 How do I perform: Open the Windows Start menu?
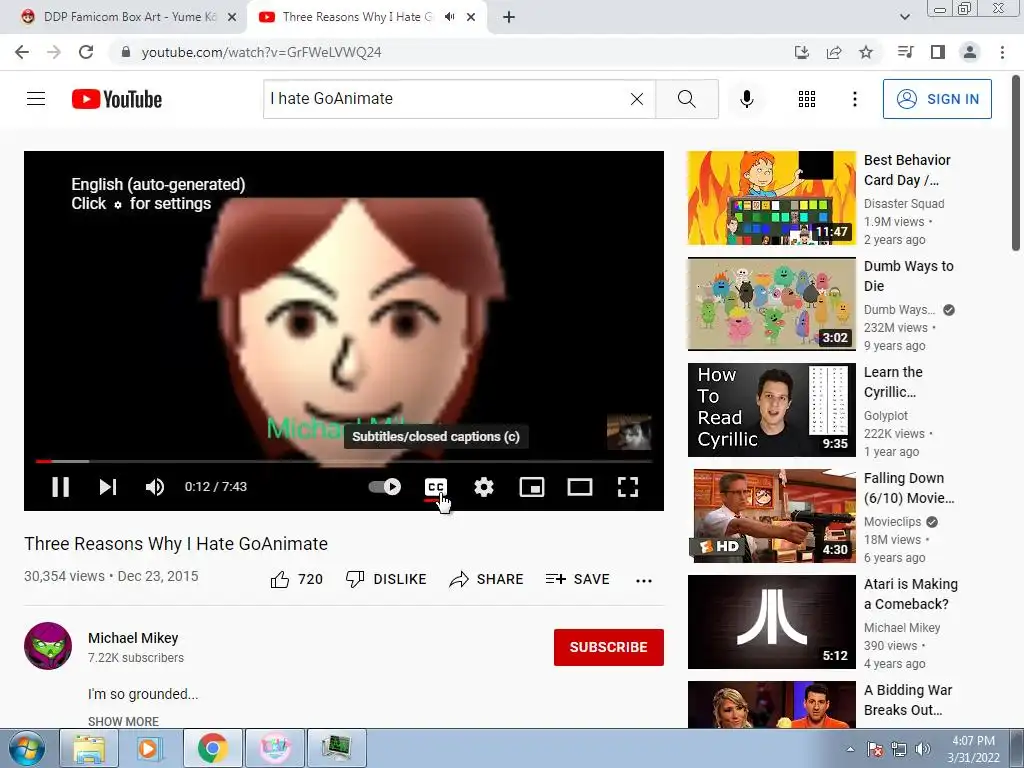click(27, 748)
